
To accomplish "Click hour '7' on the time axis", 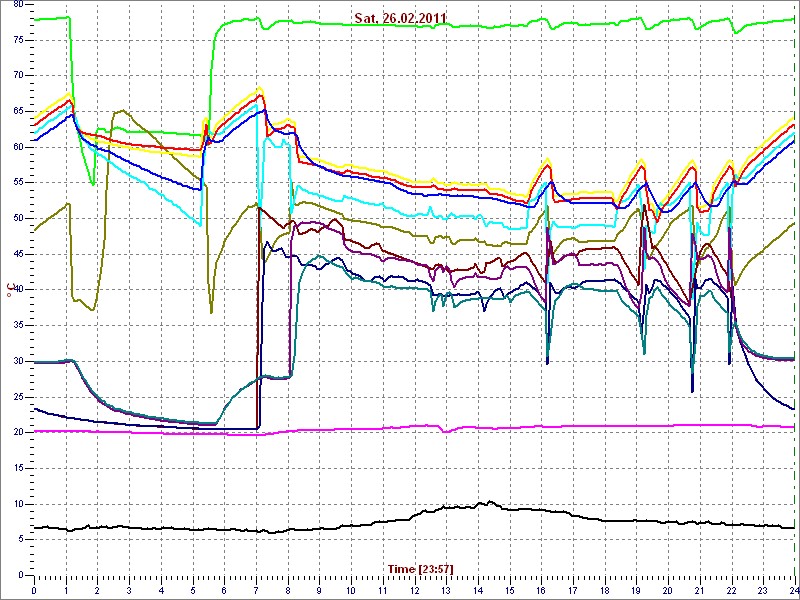I will pos(256,589).
